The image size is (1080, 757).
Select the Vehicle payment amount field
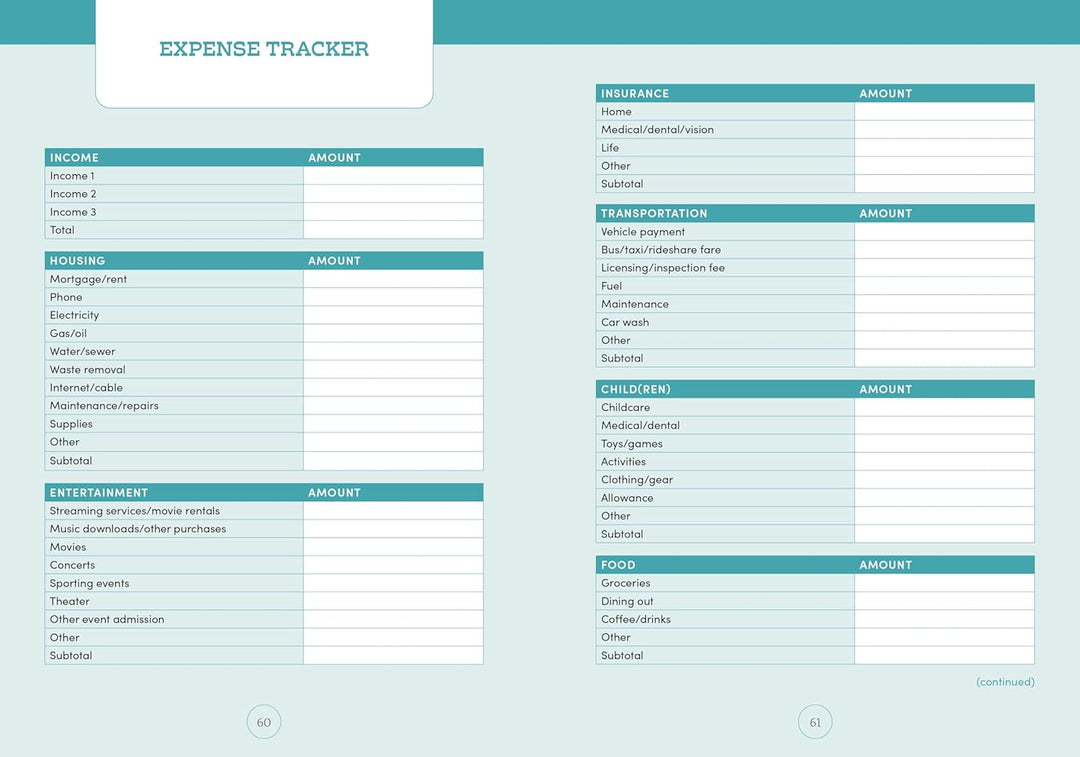944,231
